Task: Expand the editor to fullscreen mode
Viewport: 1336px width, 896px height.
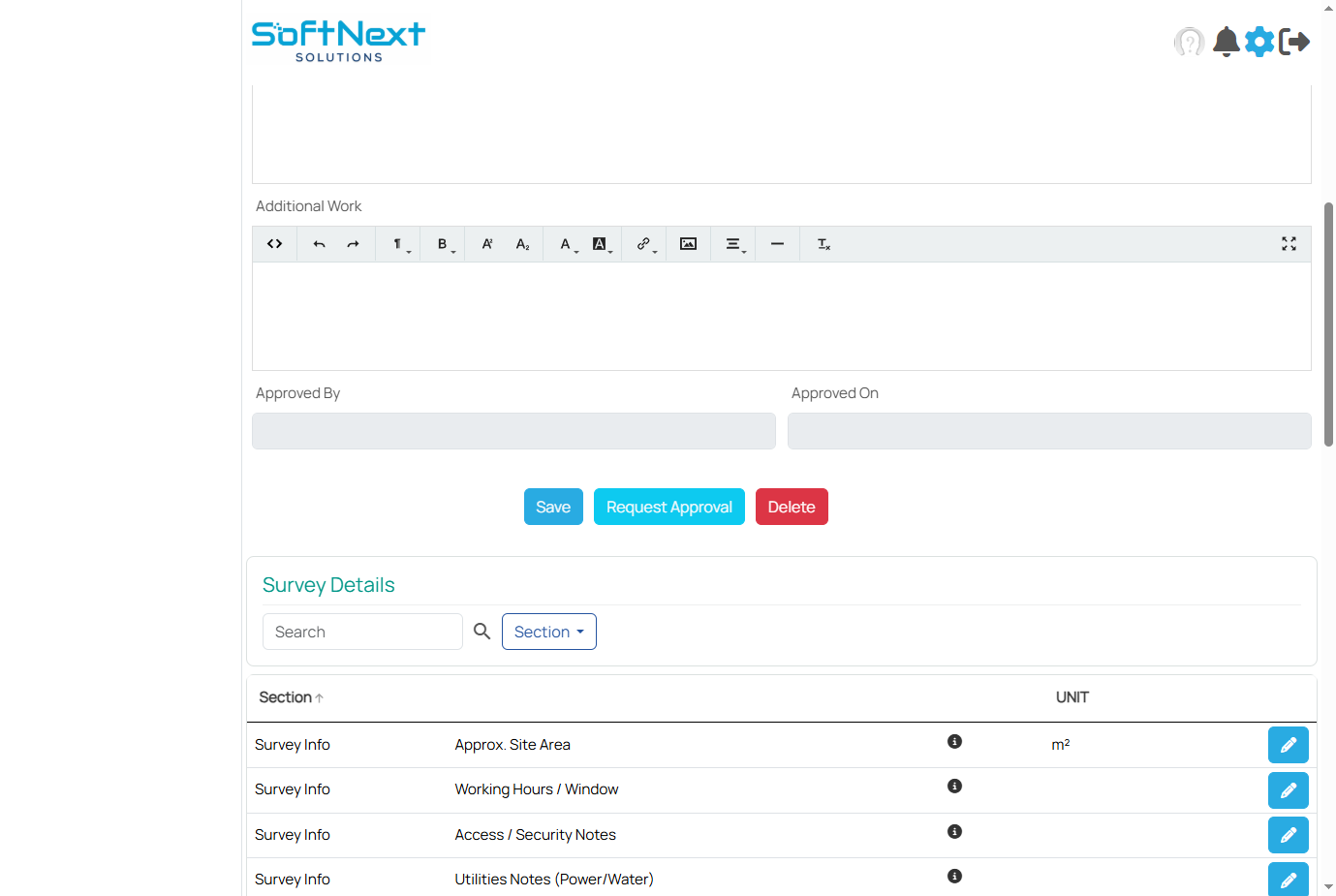Action: pyautogui.click(x=1289, y=243)
